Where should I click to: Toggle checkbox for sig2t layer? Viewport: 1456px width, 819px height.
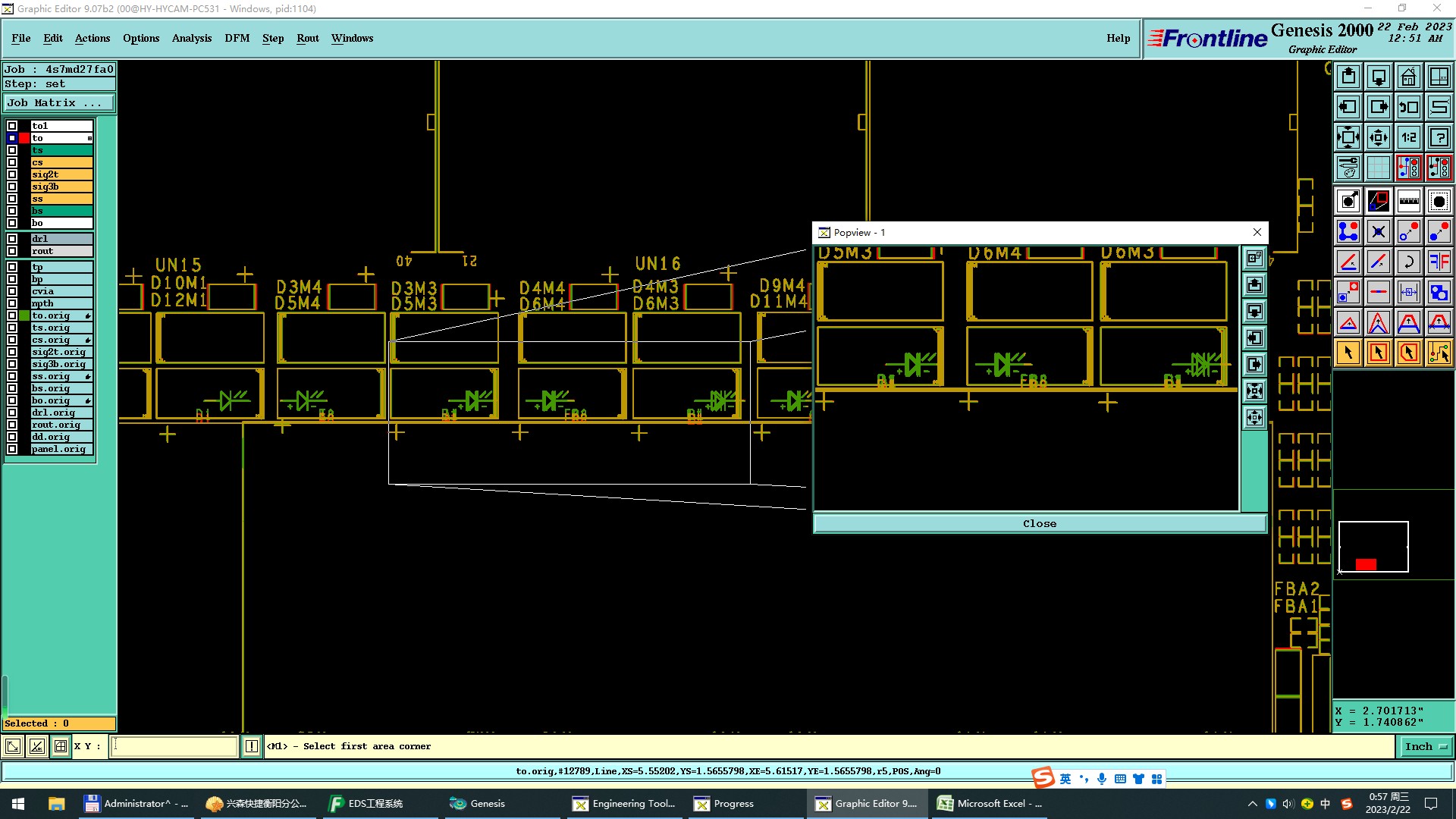(12, 174)
